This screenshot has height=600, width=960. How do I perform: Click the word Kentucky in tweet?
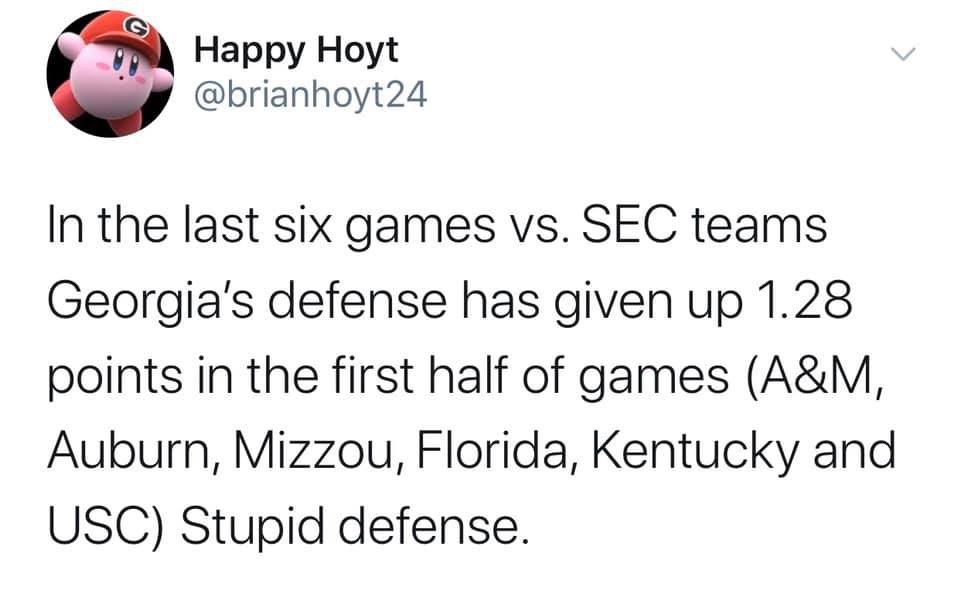pyautogui.click(x=696, y=454)
